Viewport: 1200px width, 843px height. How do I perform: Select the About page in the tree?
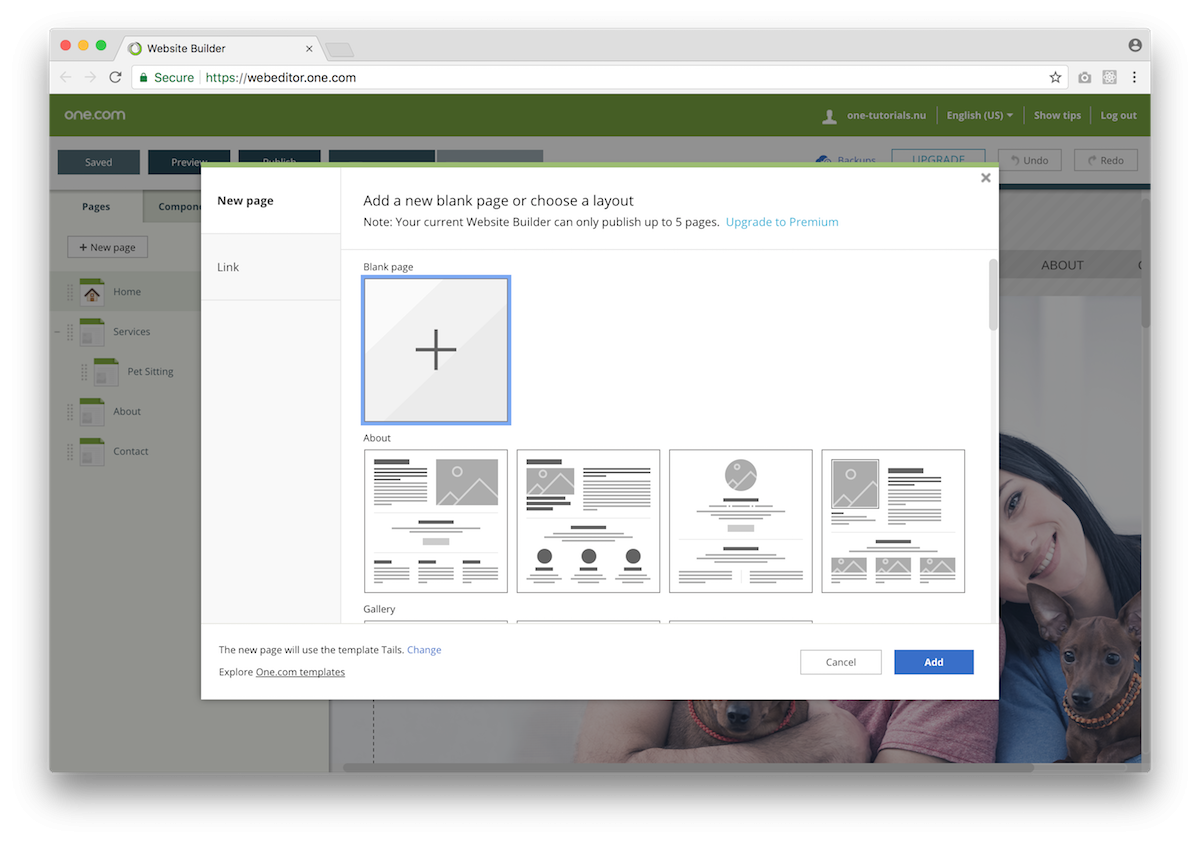point(127,412)
